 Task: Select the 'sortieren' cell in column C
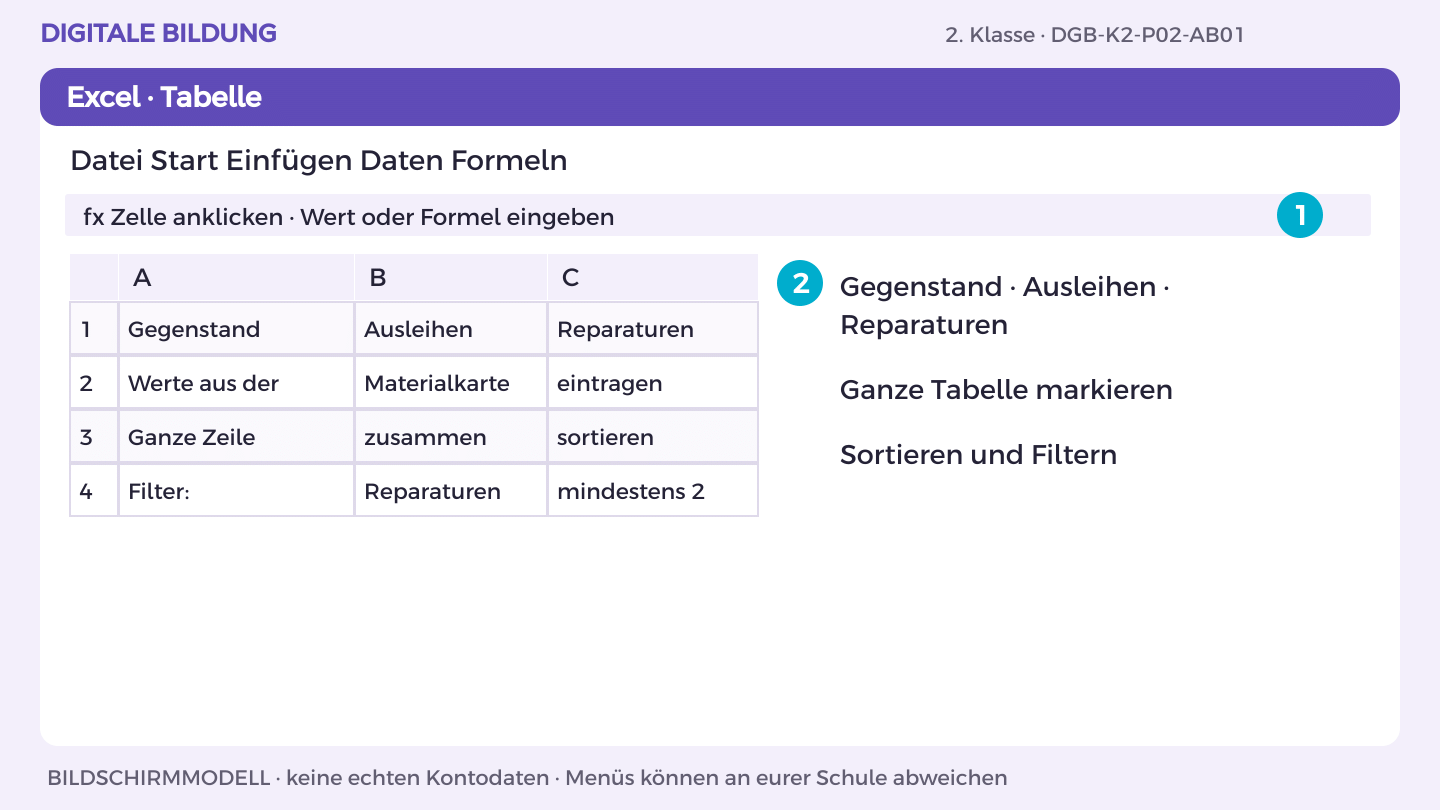pyautogui.click(x=653, y=437)
